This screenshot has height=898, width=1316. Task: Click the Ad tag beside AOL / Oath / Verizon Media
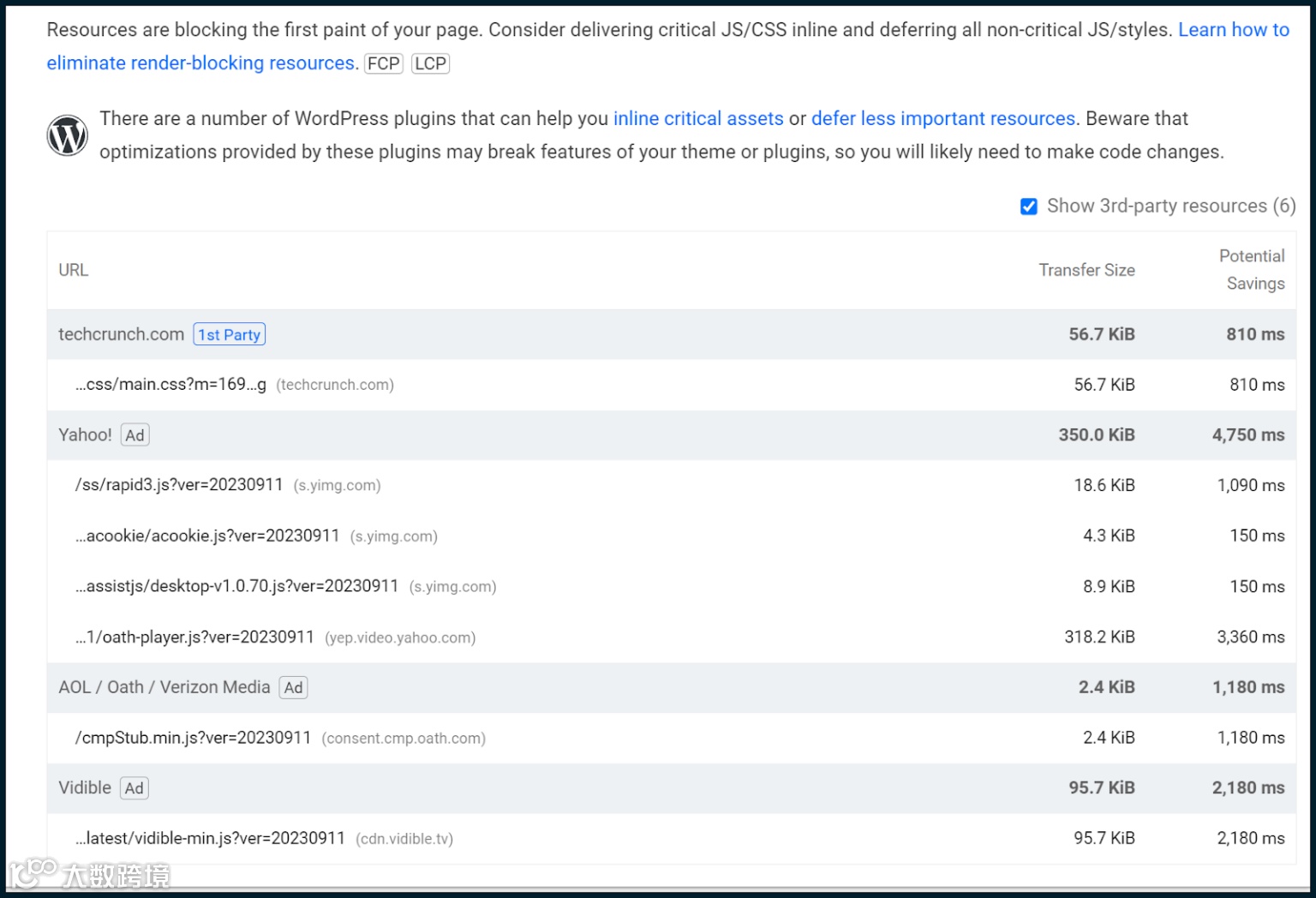[x=293, y=687]
